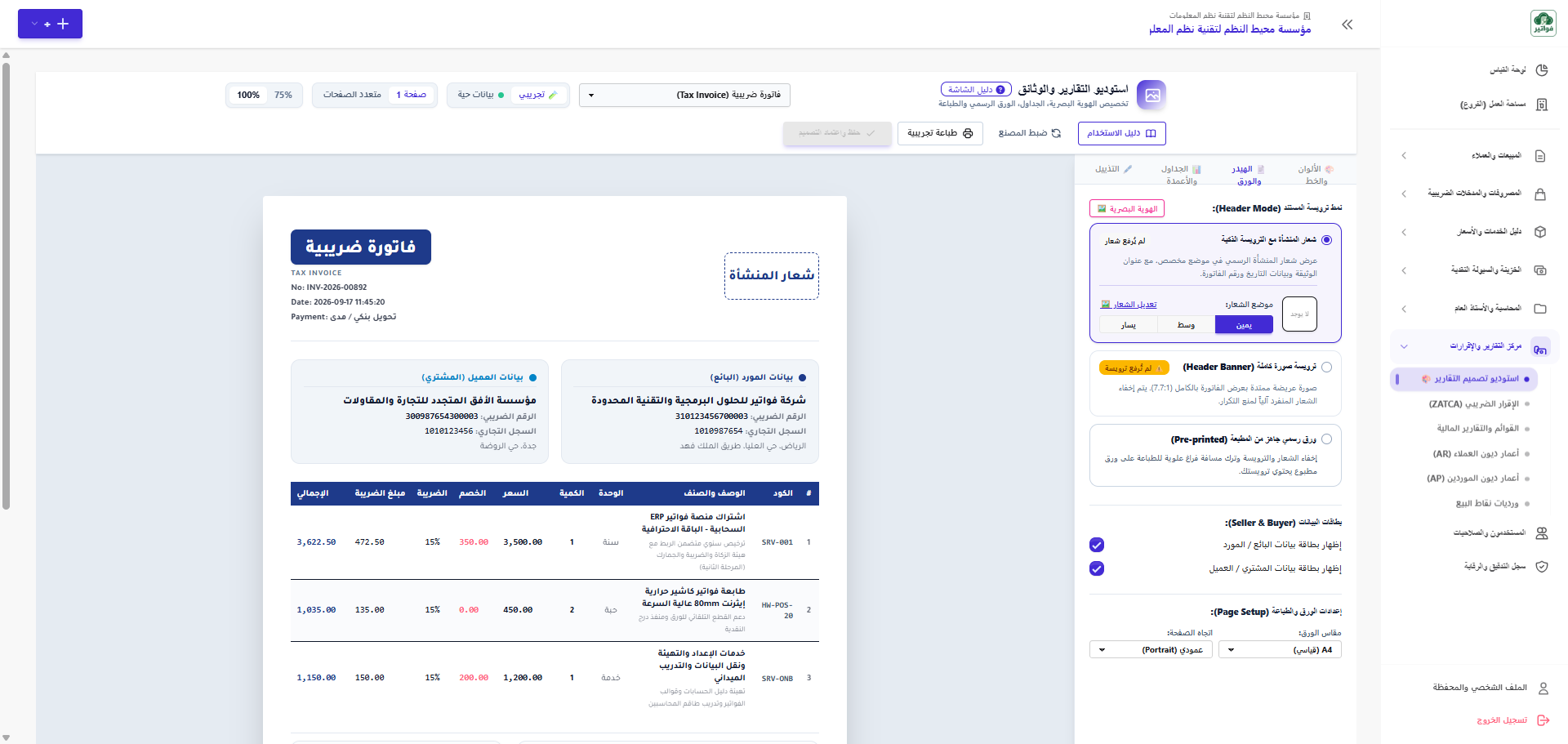
Task: Switch to the Colors and Font tab
Action: pos(1315,175)
